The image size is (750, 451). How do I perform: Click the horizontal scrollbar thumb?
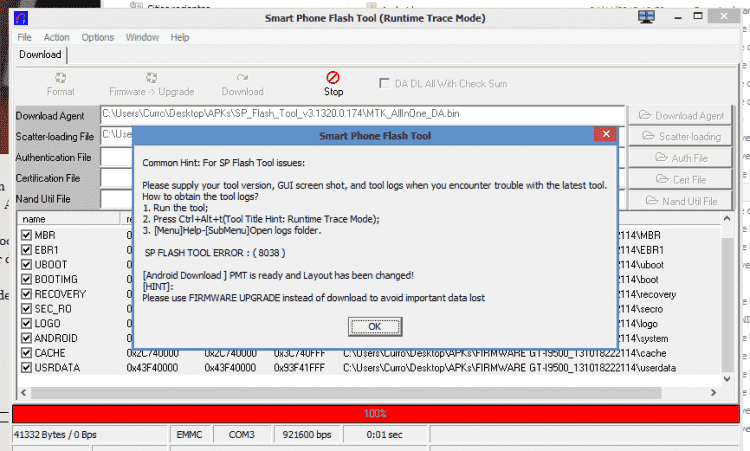coord(346,393)
